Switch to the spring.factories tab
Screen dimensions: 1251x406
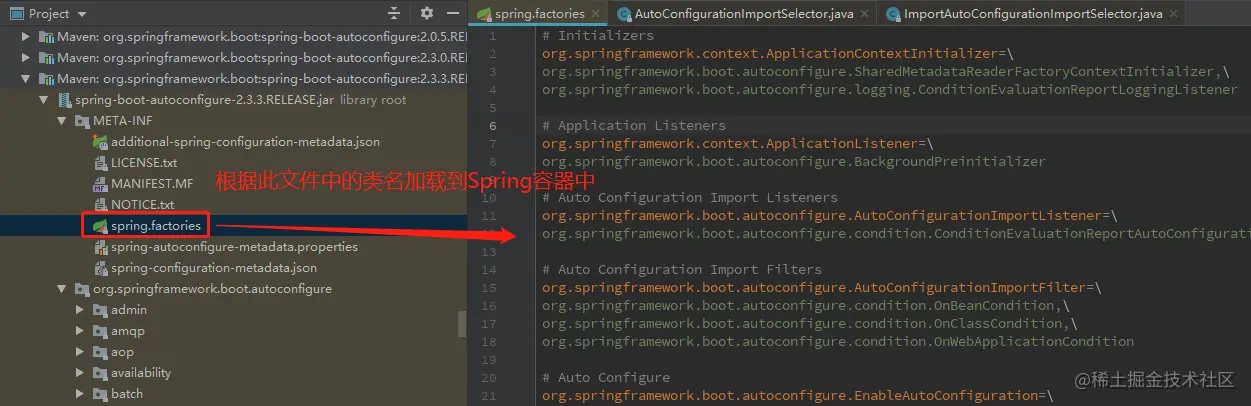tap(539, 14)
